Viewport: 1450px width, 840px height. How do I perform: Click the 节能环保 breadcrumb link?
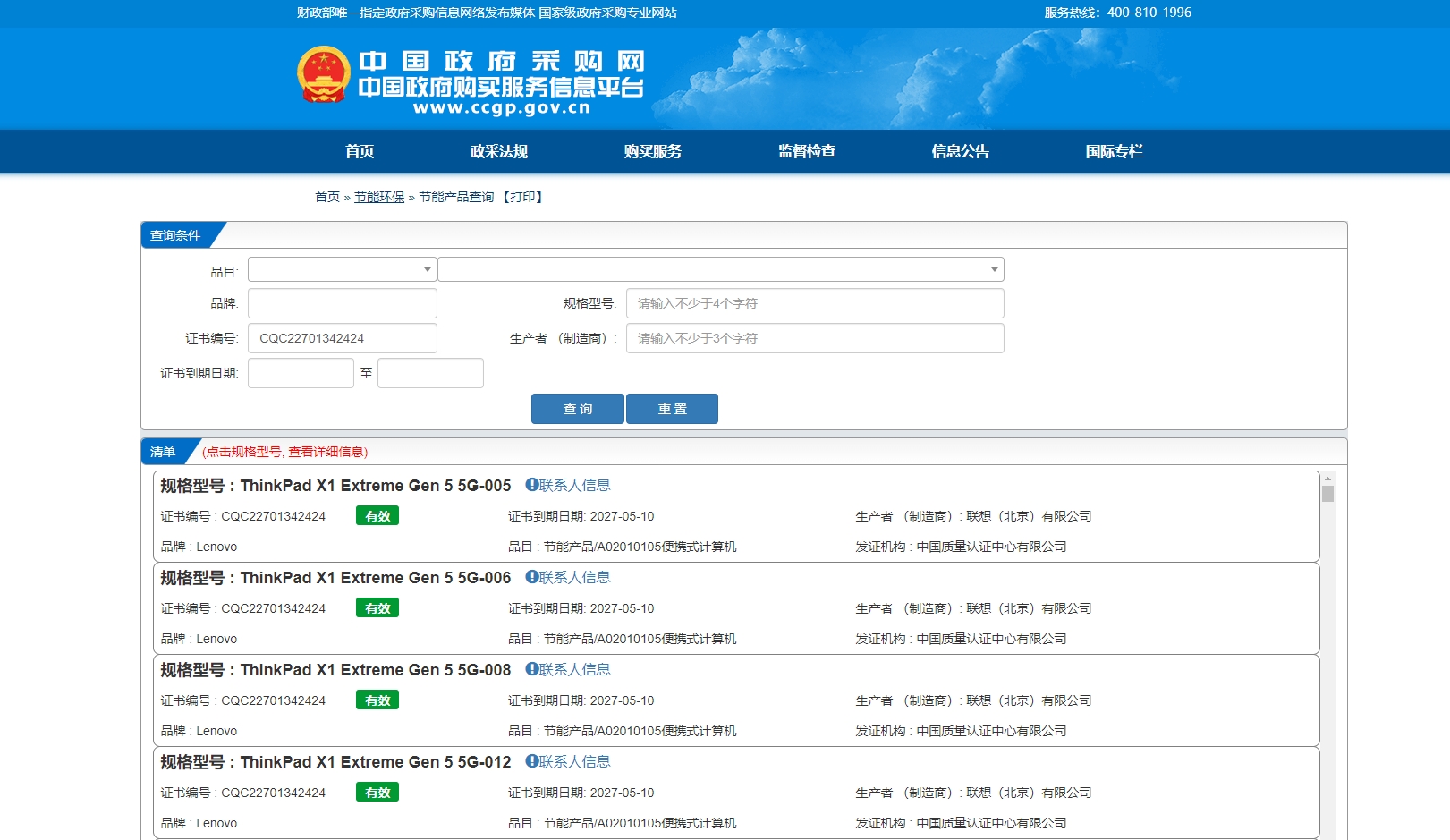click(379, 197)
